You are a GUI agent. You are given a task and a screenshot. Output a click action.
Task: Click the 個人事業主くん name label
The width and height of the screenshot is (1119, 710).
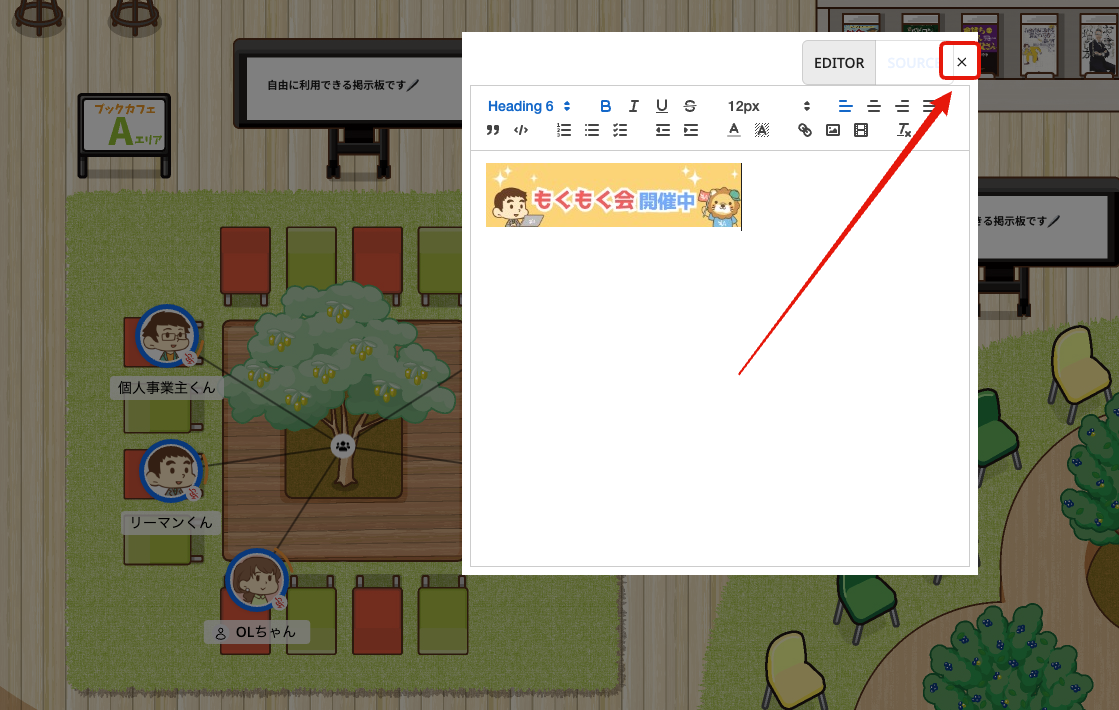point(166,387)
